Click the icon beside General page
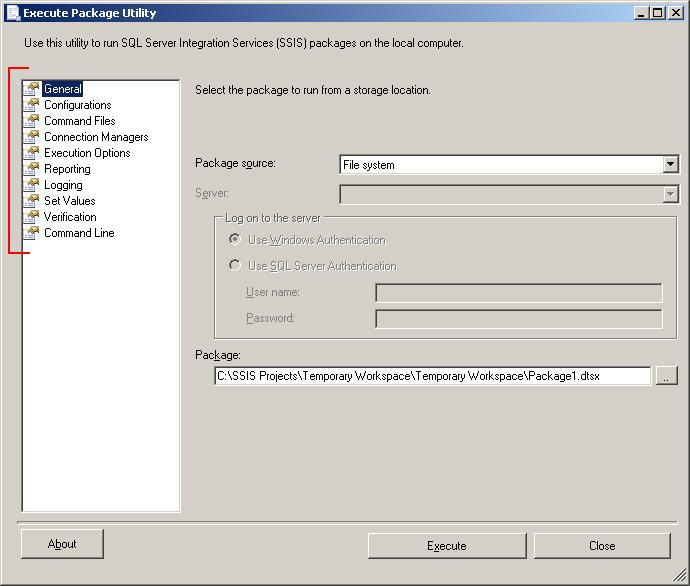Image resolution: width=690 pixels, height=586 pixels. pyautogui.click(x=32, y=89)
